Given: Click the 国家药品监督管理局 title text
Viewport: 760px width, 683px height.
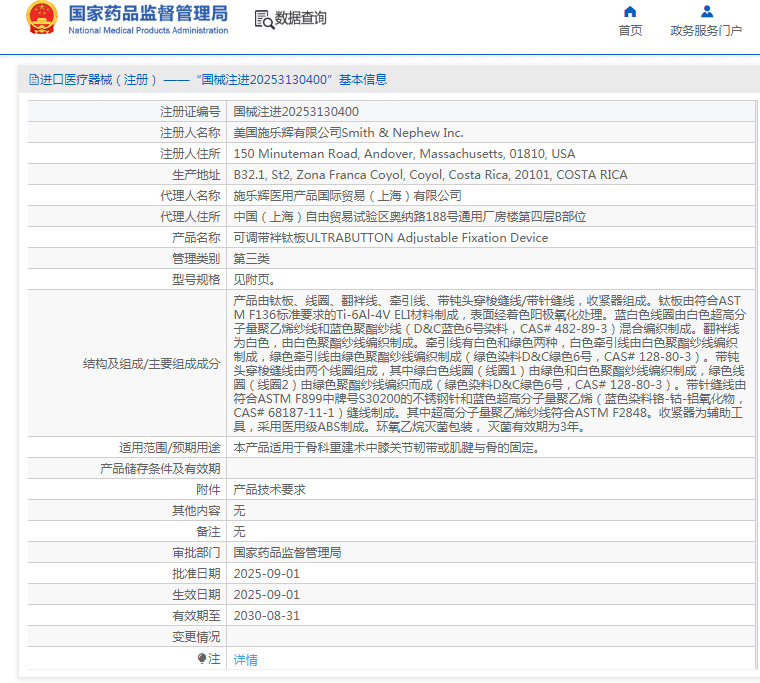Looking at the screenshot, I should 148,14.
